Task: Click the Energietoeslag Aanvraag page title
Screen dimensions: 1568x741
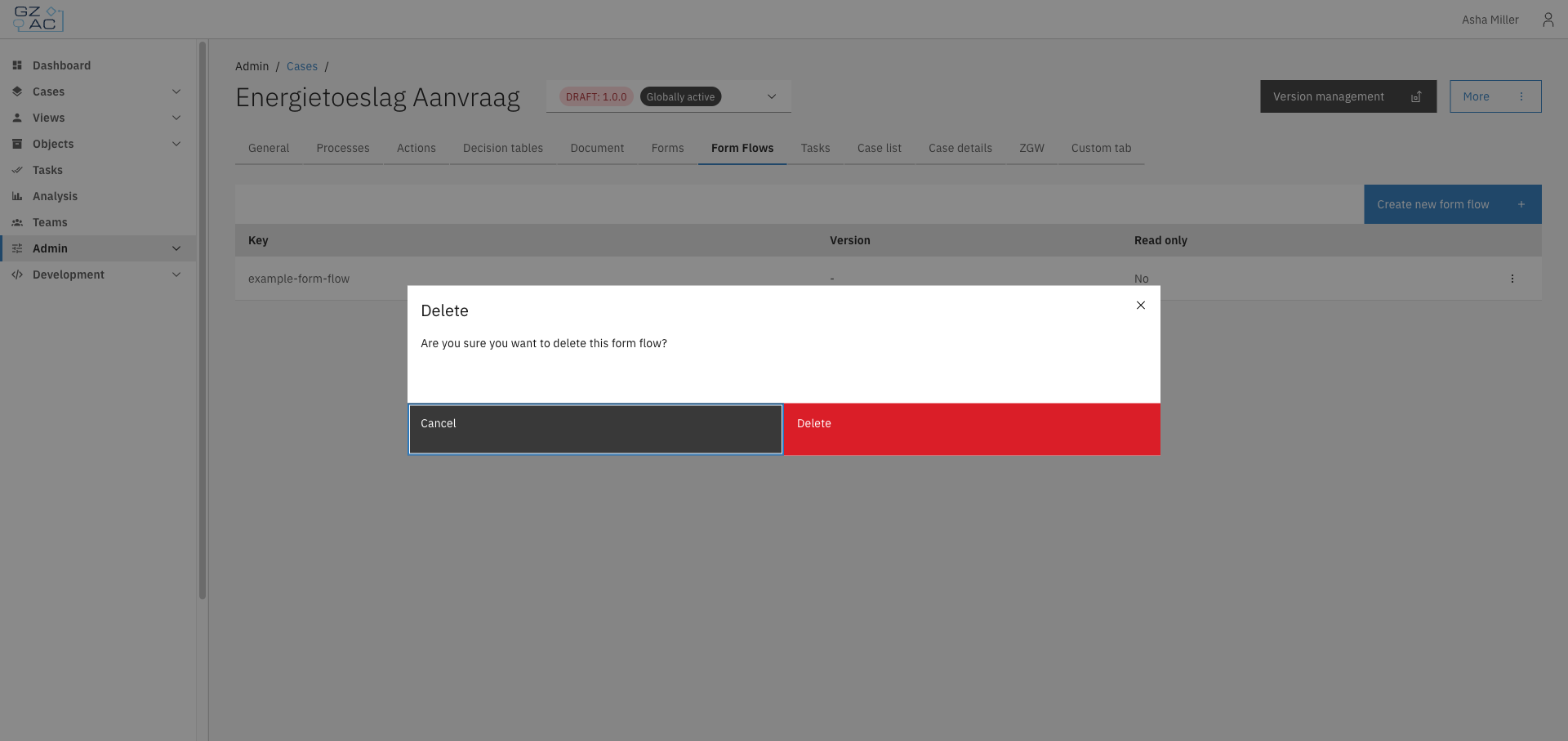Action: [x=377, y=97]
